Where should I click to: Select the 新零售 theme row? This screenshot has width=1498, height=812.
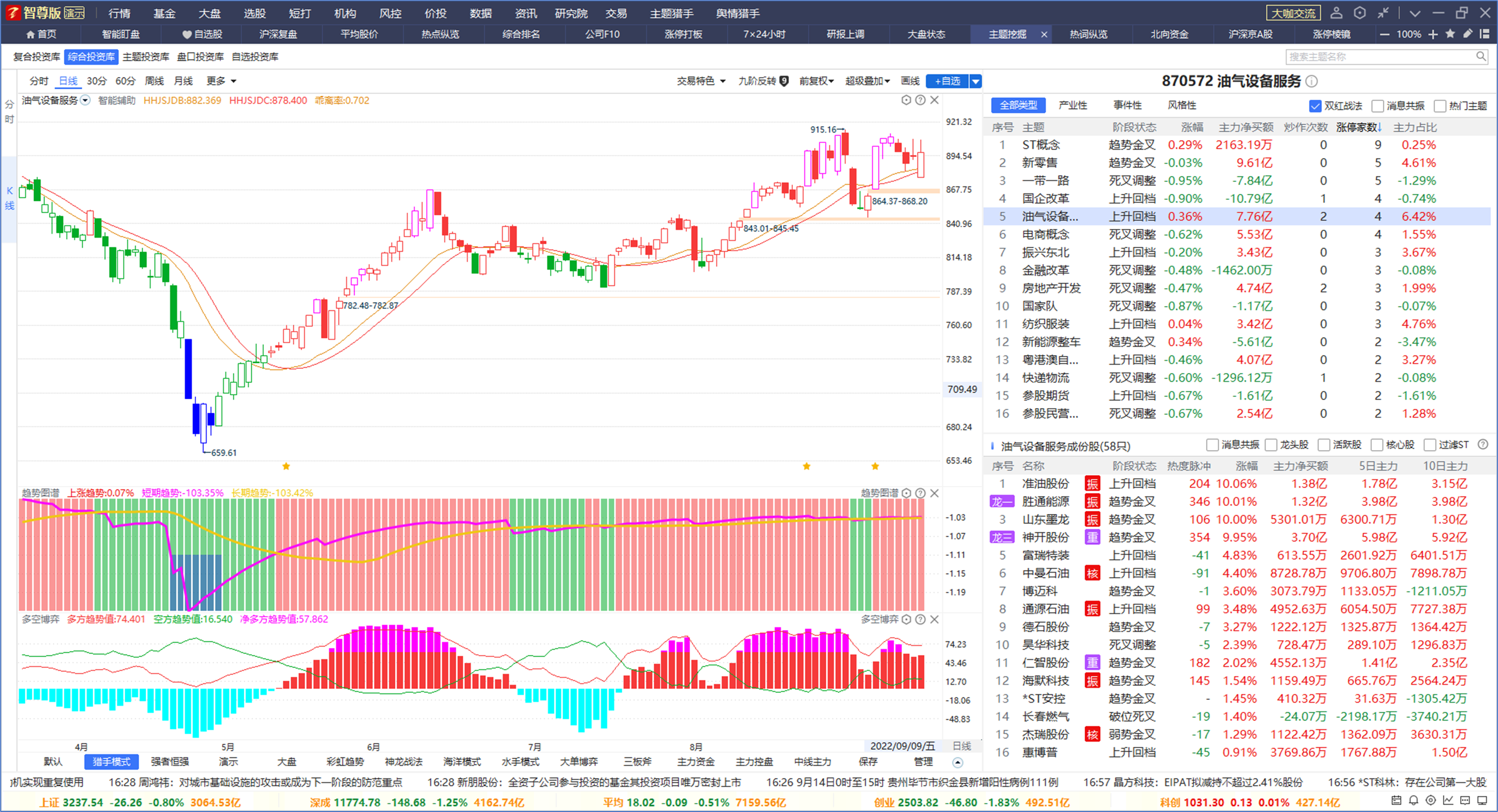[1237, 162]
